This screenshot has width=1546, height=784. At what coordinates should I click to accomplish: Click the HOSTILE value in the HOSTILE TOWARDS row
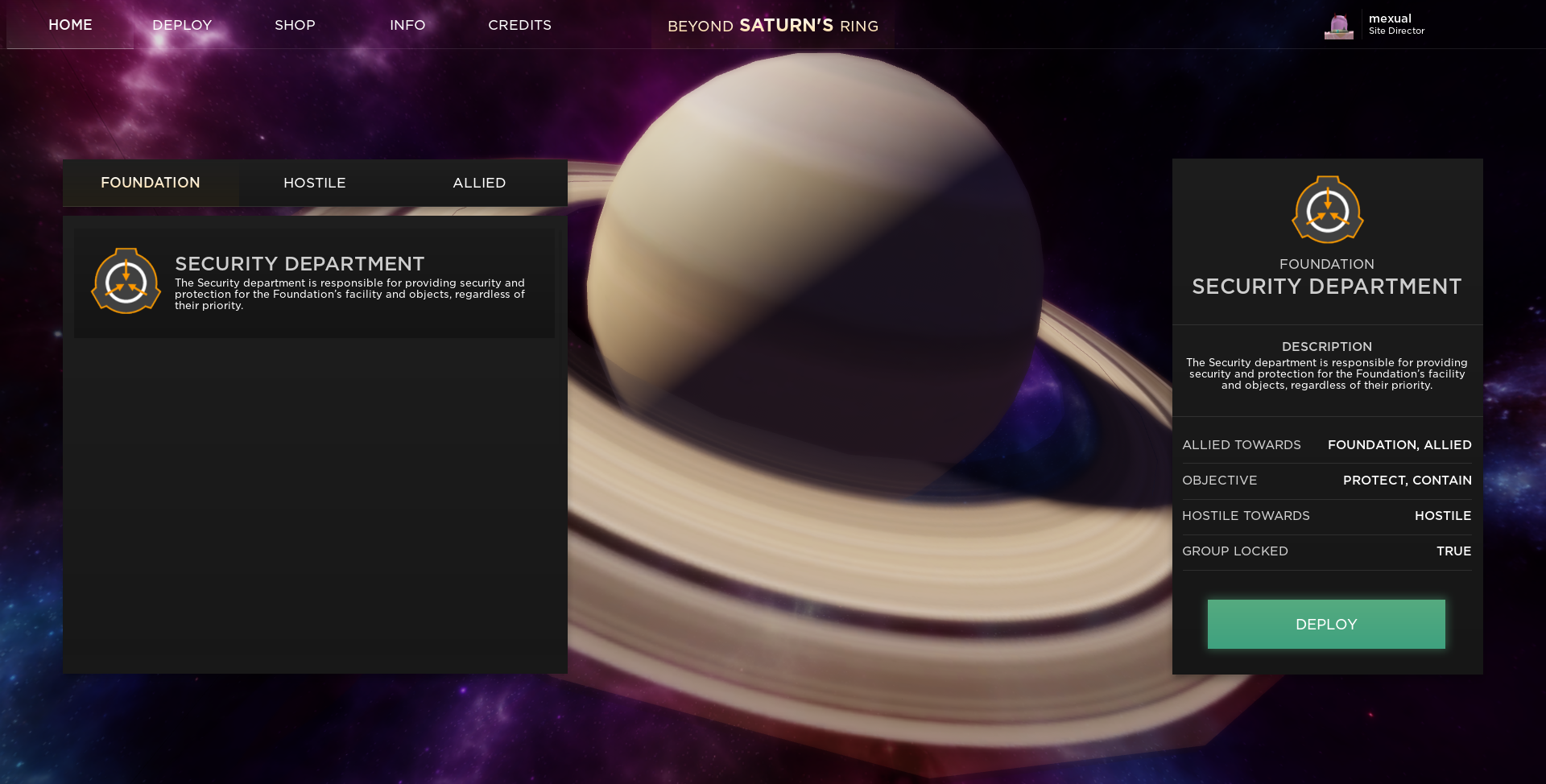1443,516
